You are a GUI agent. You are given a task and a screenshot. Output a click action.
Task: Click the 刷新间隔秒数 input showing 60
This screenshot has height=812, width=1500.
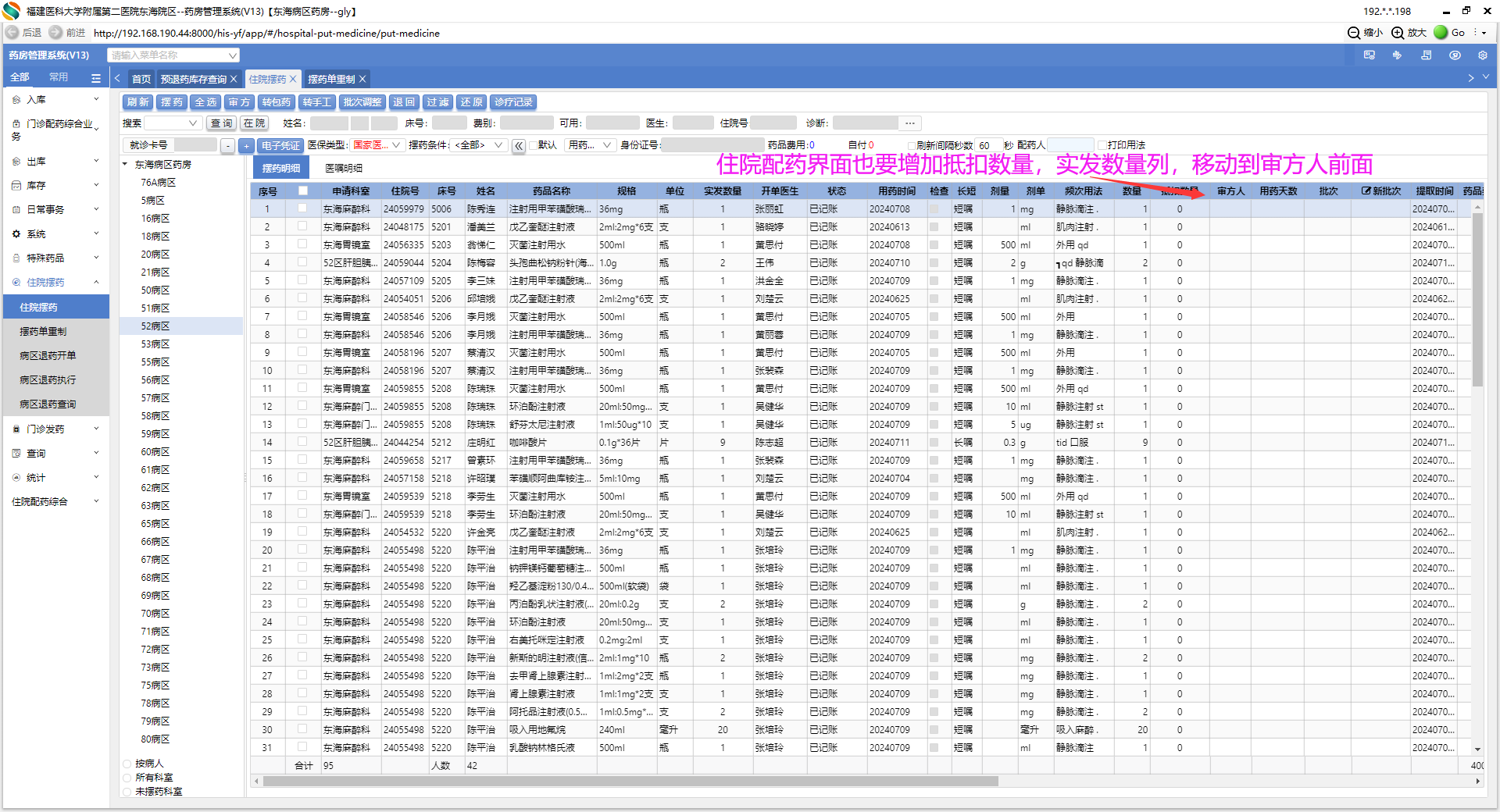click(x=988, y=145)
